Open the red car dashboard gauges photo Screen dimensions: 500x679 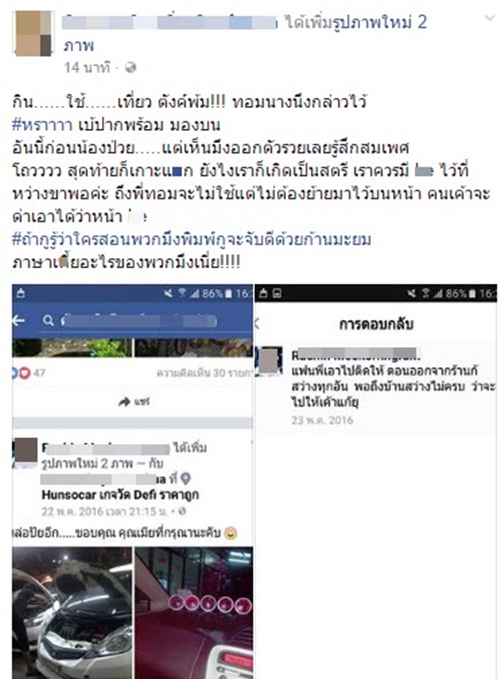194,613
